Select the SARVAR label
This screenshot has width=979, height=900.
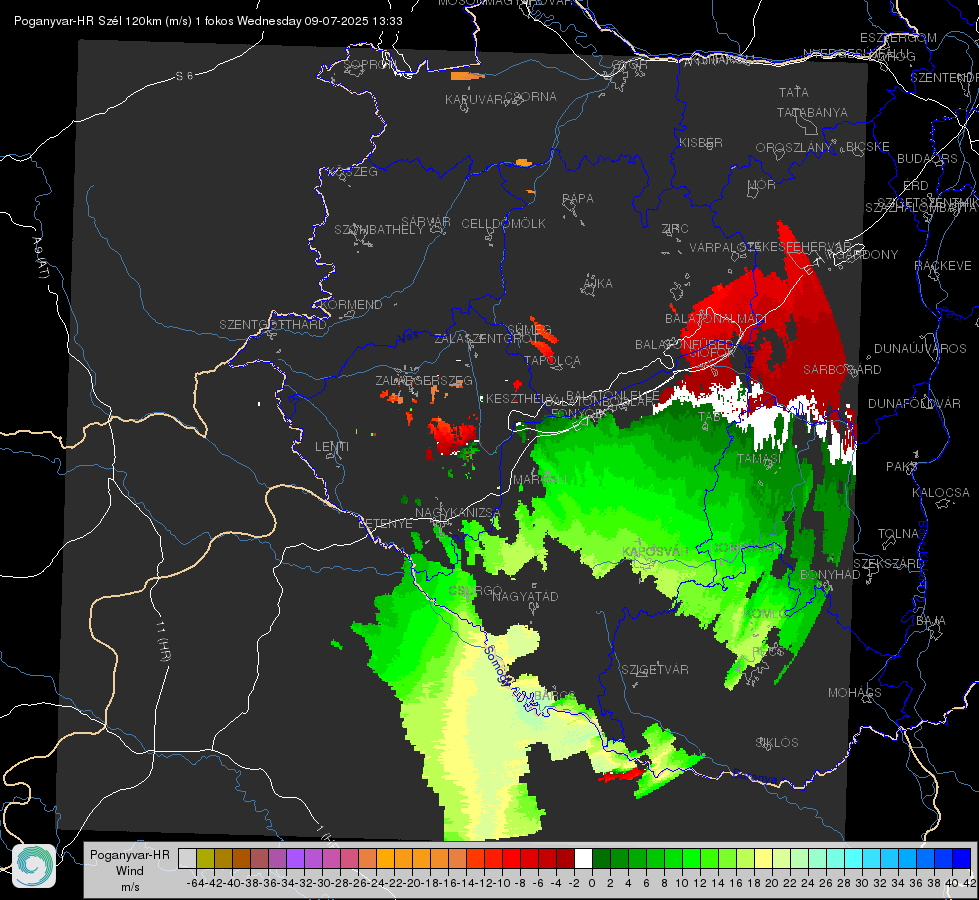point(425,221)
